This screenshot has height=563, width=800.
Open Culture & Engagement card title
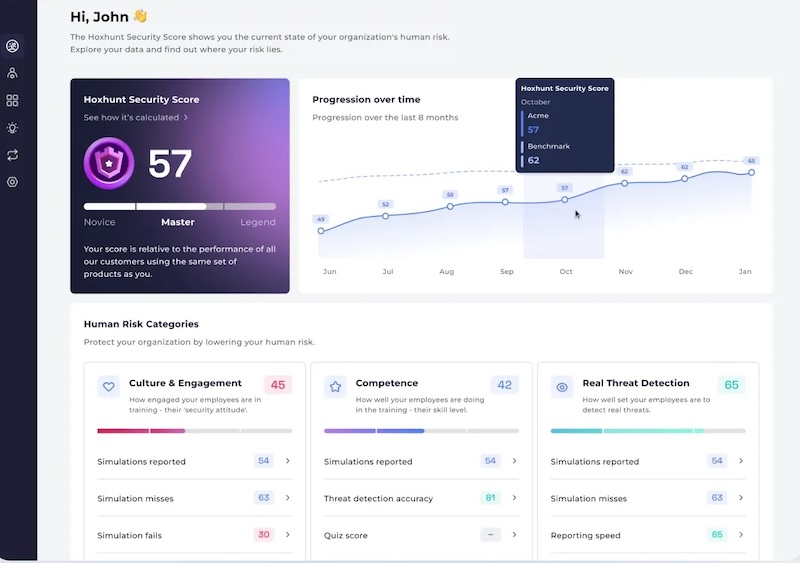click(185, 383)
